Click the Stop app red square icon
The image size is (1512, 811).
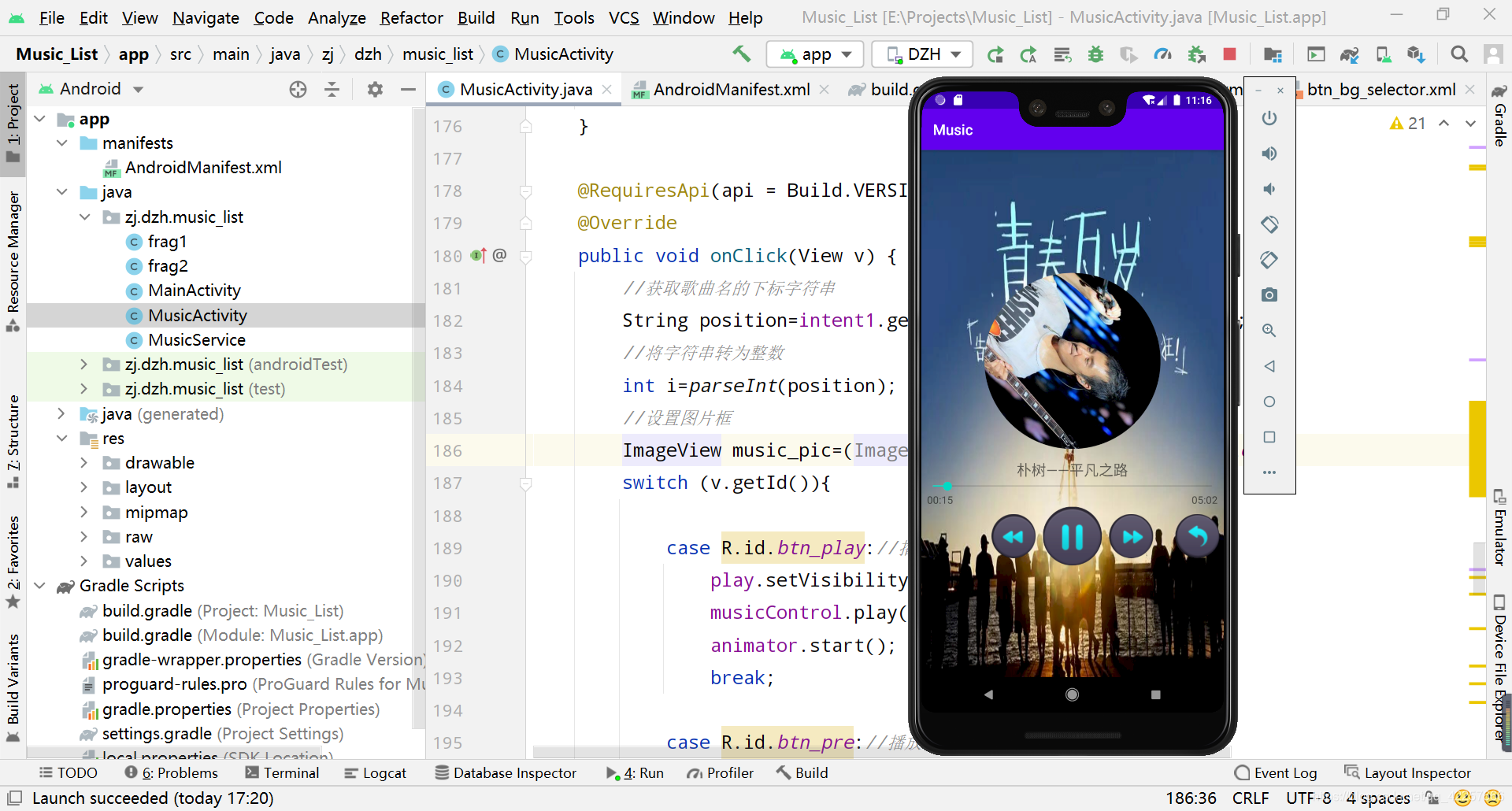1229,54
